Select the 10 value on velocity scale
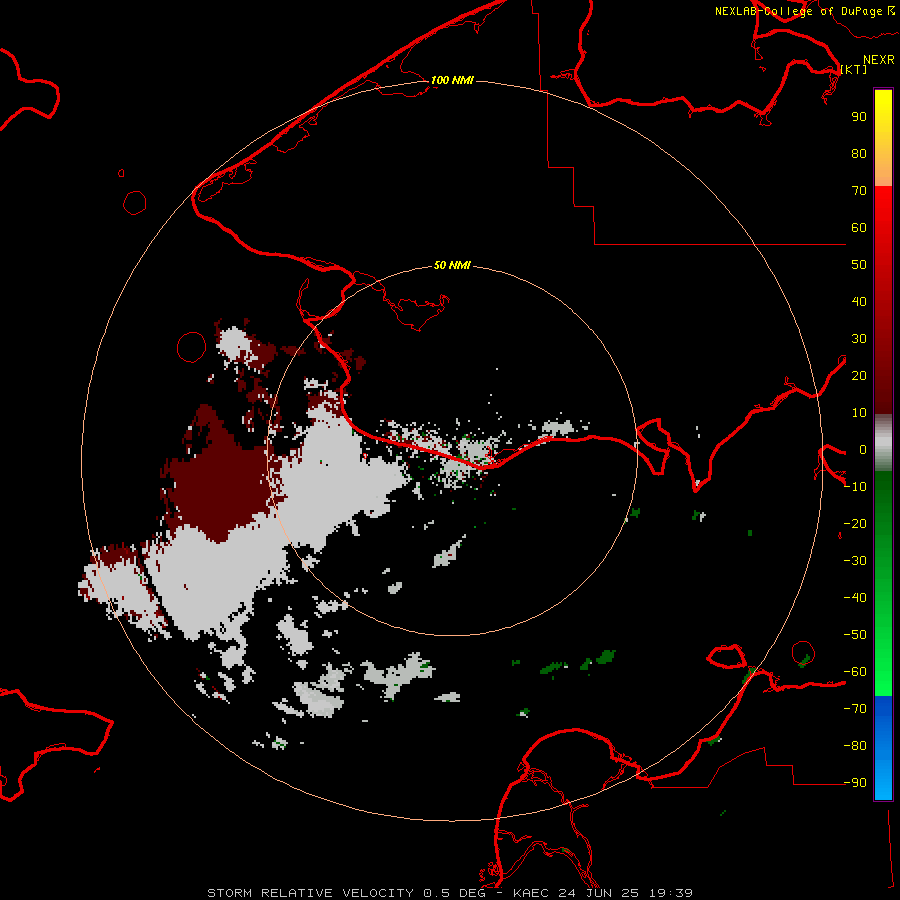Image resolution: width=900 pixels, height=900 pixels. pyautogui.click(x=859, y=413)
